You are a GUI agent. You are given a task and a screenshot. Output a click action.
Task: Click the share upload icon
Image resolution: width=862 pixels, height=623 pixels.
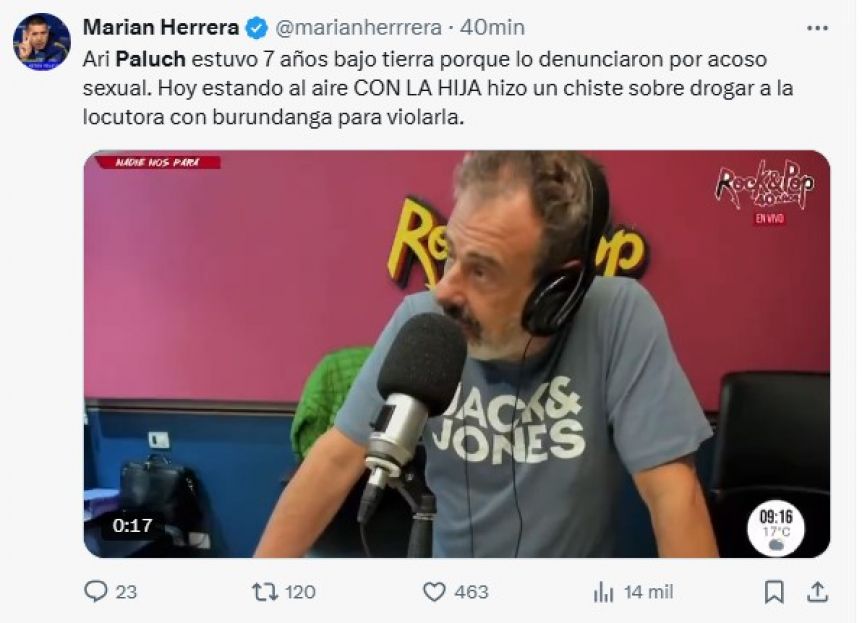point(817,592)
